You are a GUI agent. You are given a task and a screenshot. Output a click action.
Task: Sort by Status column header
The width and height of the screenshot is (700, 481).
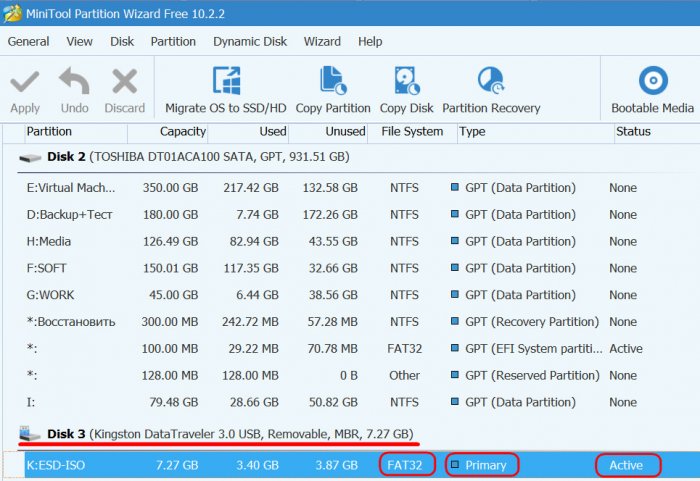657,132
